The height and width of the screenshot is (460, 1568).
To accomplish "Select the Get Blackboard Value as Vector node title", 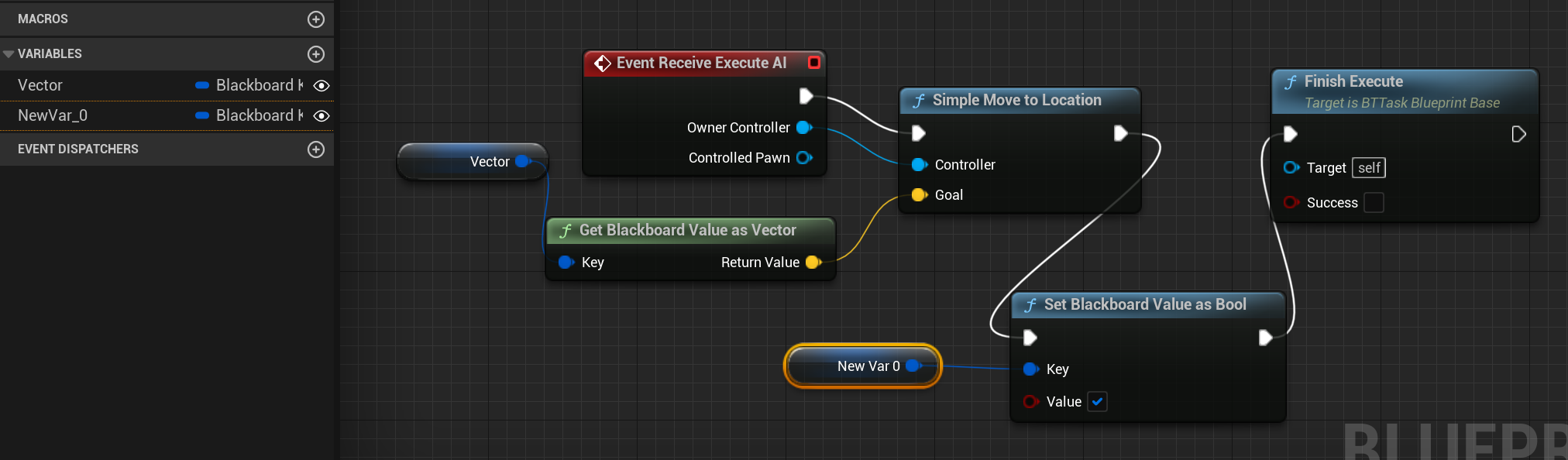I will (687, 230).
